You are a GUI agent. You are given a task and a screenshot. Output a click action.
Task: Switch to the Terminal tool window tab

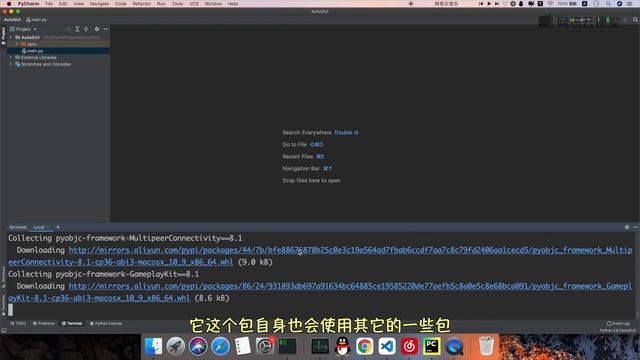point(72,323)
